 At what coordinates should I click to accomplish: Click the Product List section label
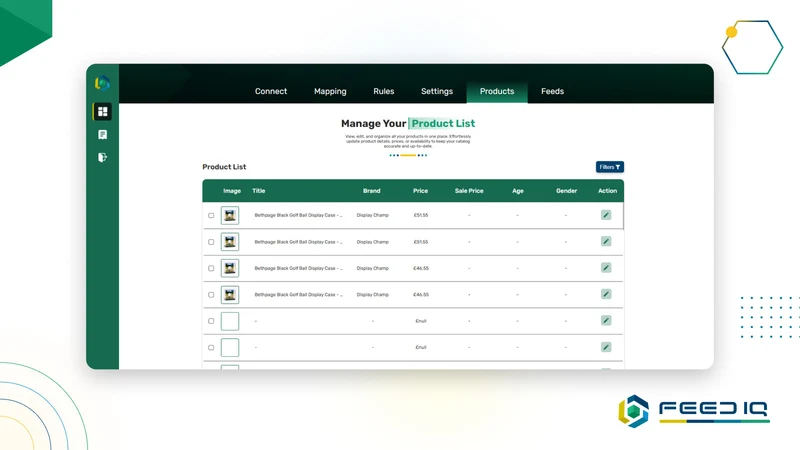(224, 167)
